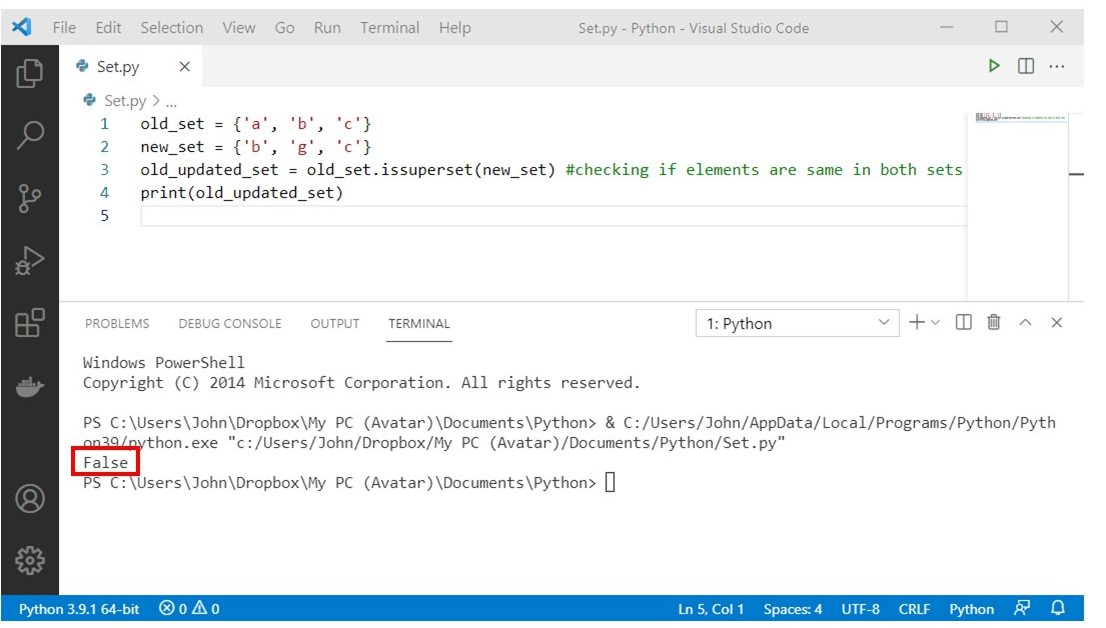Switch to the DEBUG CONSOLE tab

pyautogui.click(x=230, y=323)
